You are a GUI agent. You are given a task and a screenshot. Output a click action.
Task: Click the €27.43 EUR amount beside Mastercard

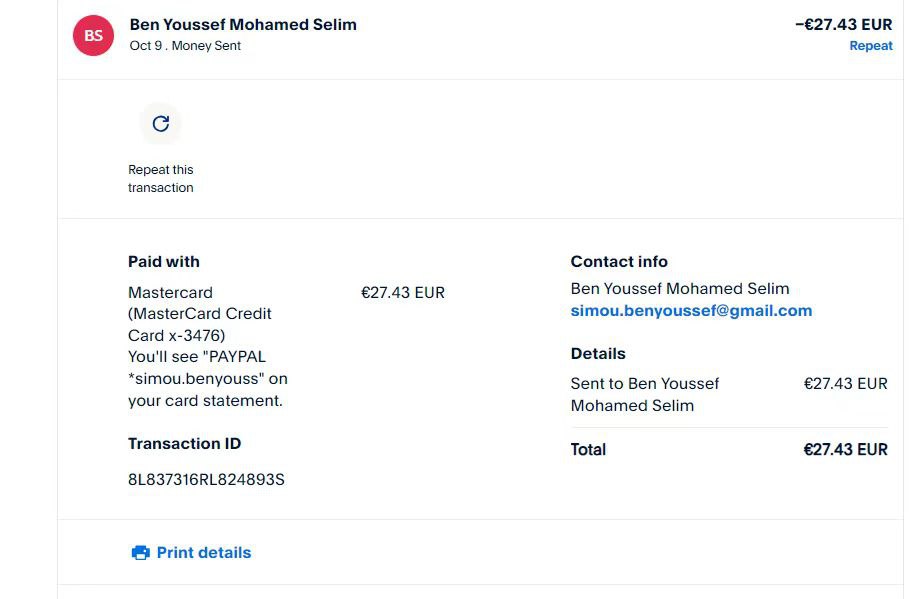point(402,293)
